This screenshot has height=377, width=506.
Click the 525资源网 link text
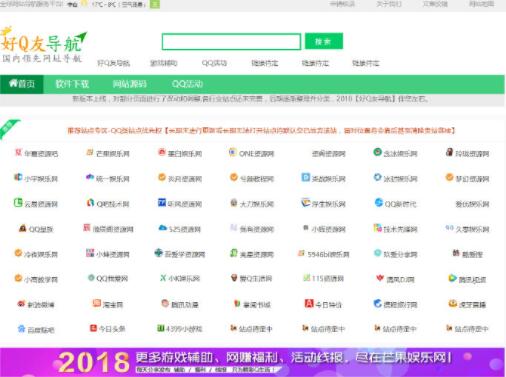pos(185,229)
